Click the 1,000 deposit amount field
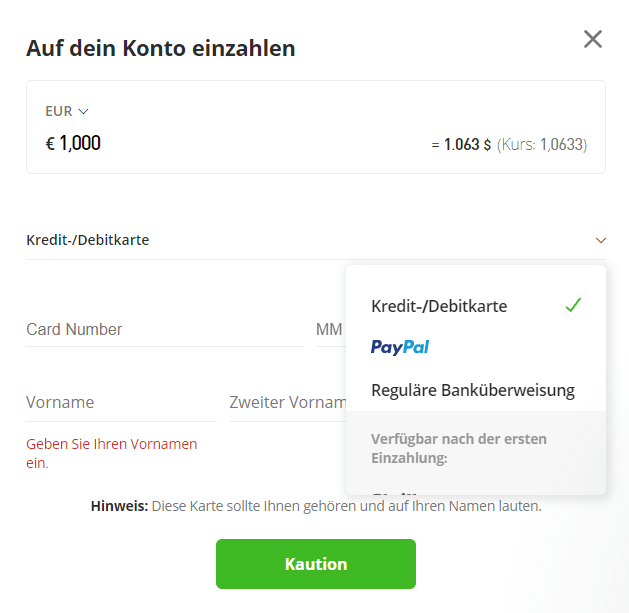The image size is (629, 613). point(80,143)
